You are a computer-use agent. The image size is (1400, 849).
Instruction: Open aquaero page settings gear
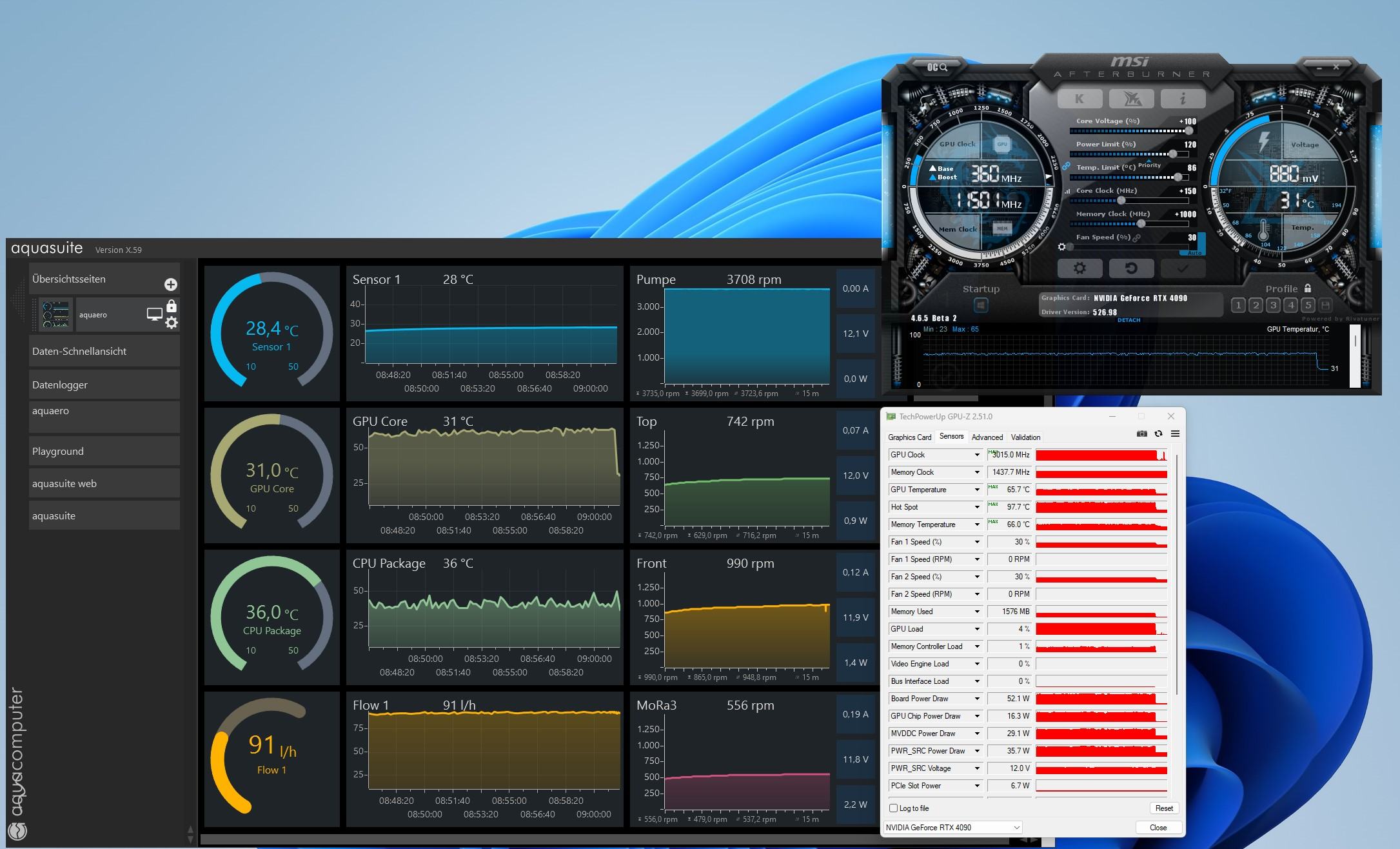[172, 323]
